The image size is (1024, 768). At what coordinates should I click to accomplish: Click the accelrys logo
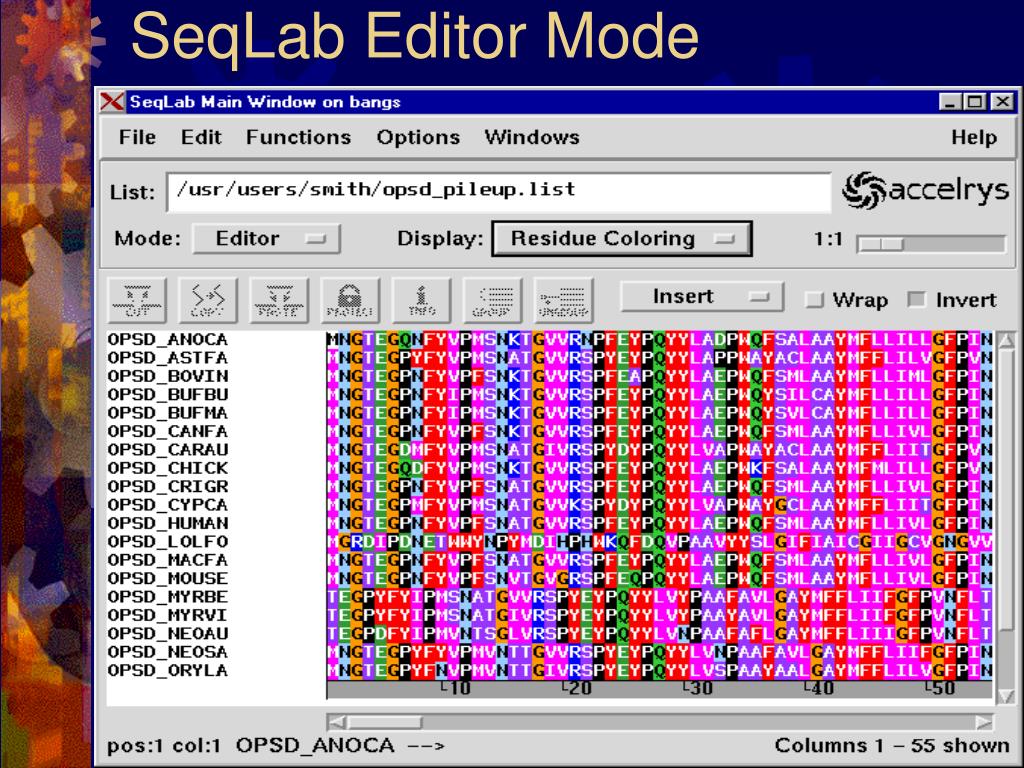point(926,191)
